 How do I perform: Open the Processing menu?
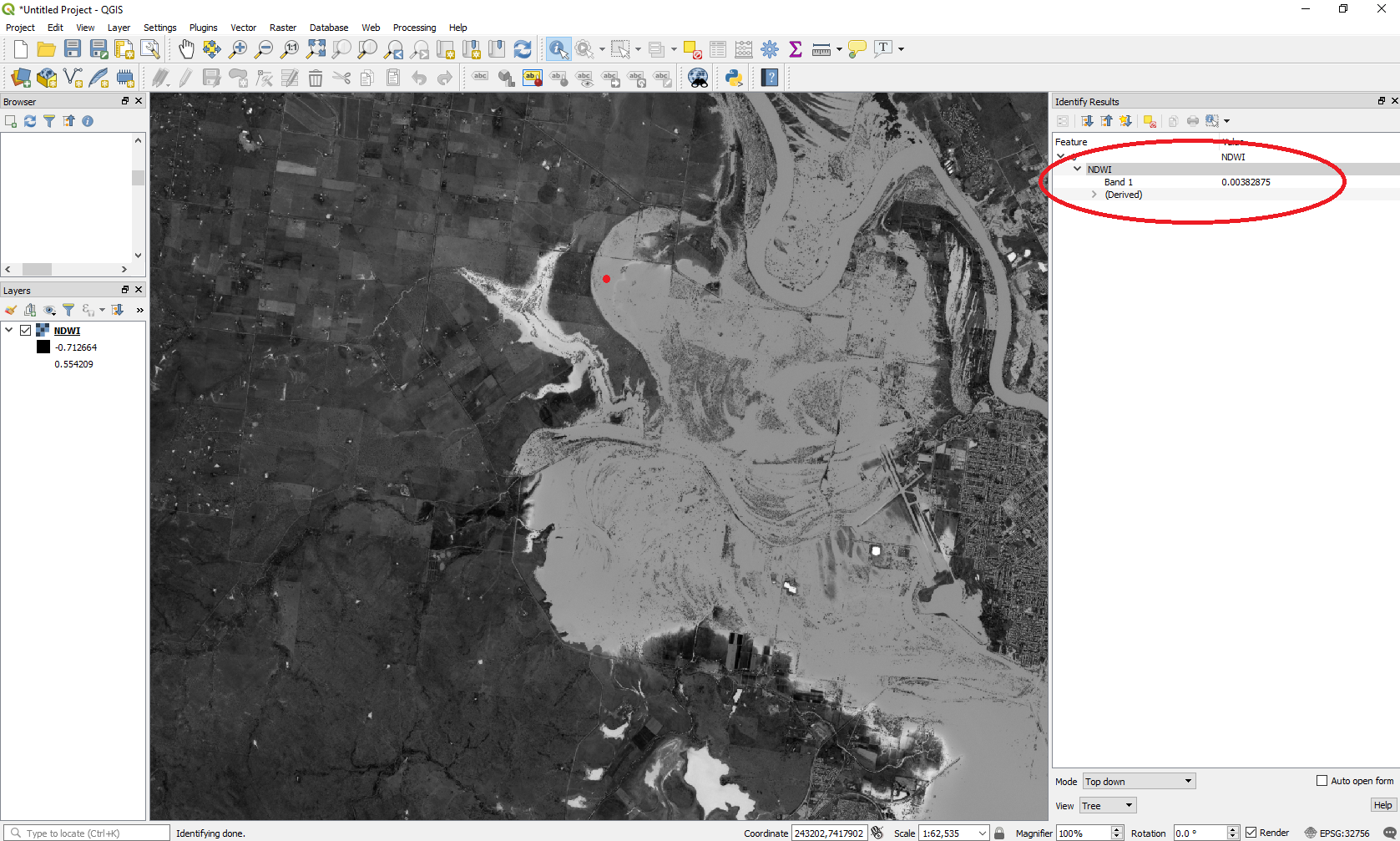click(414, 28)
